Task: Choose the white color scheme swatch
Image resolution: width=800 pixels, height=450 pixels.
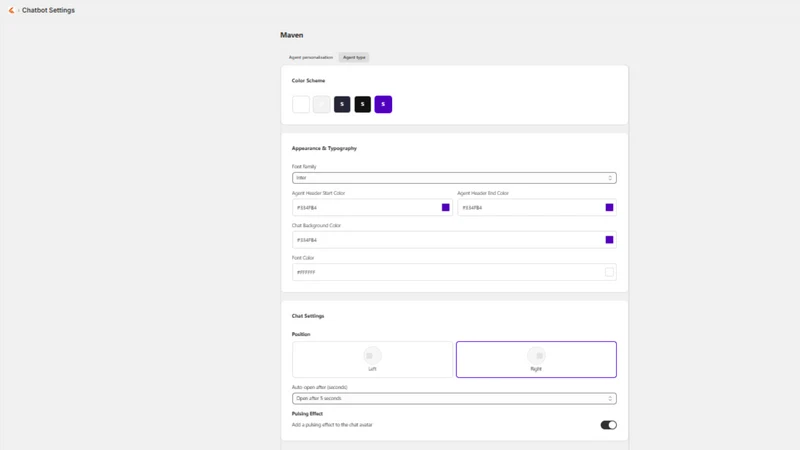Action: pos(301,104)
